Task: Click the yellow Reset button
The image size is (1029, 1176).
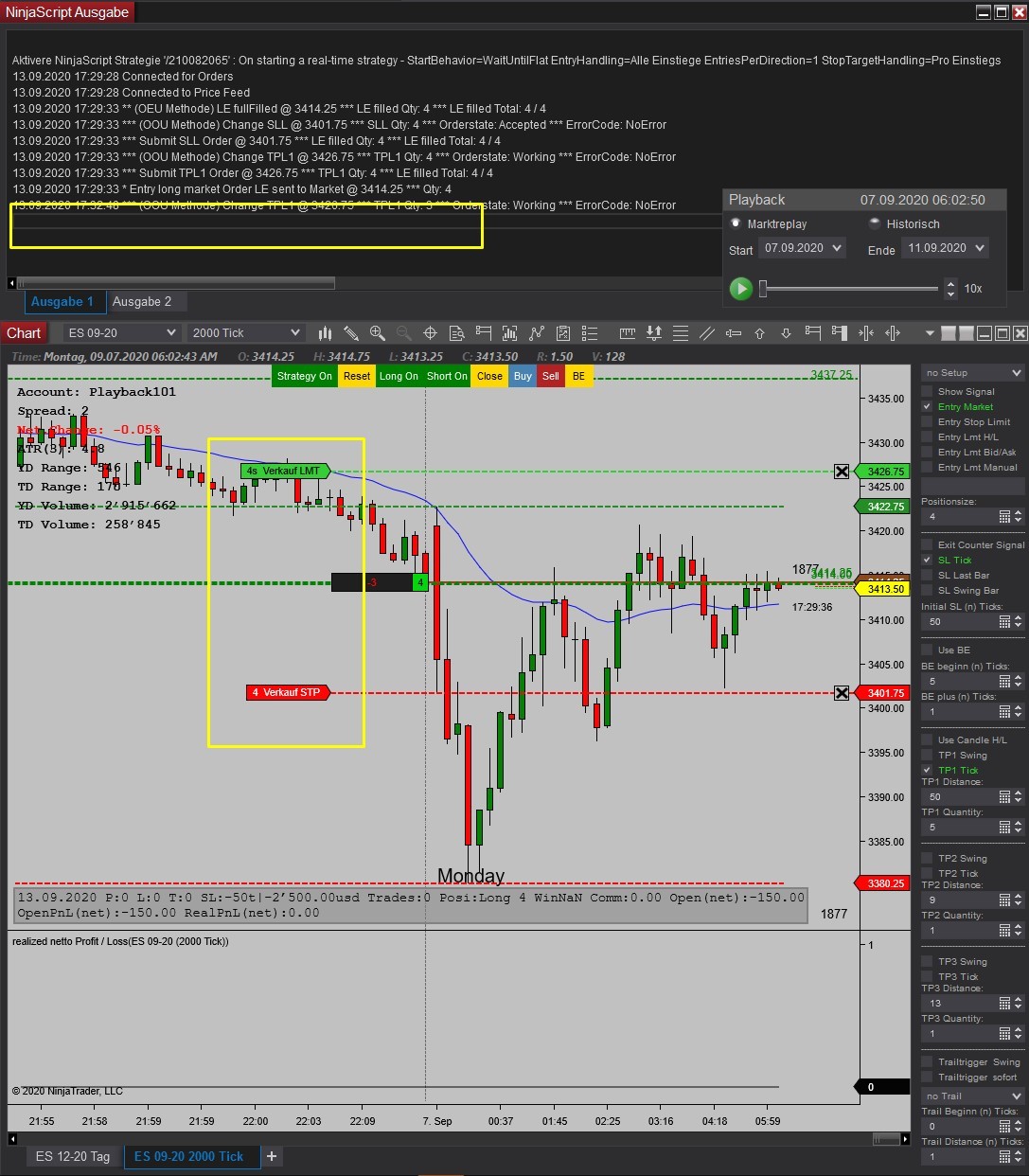Action: [x=357, y=376]
